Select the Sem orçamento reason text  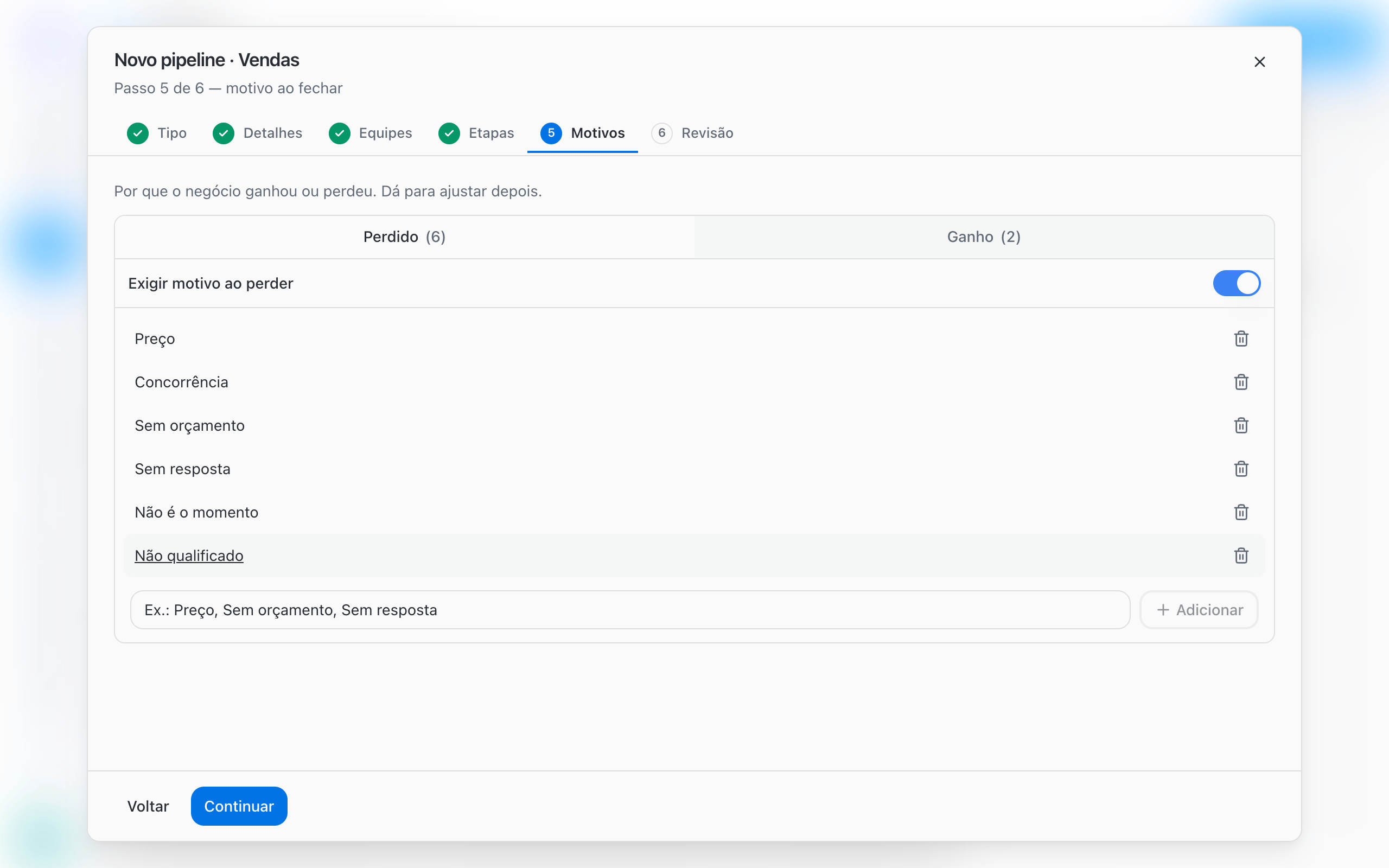189,425
